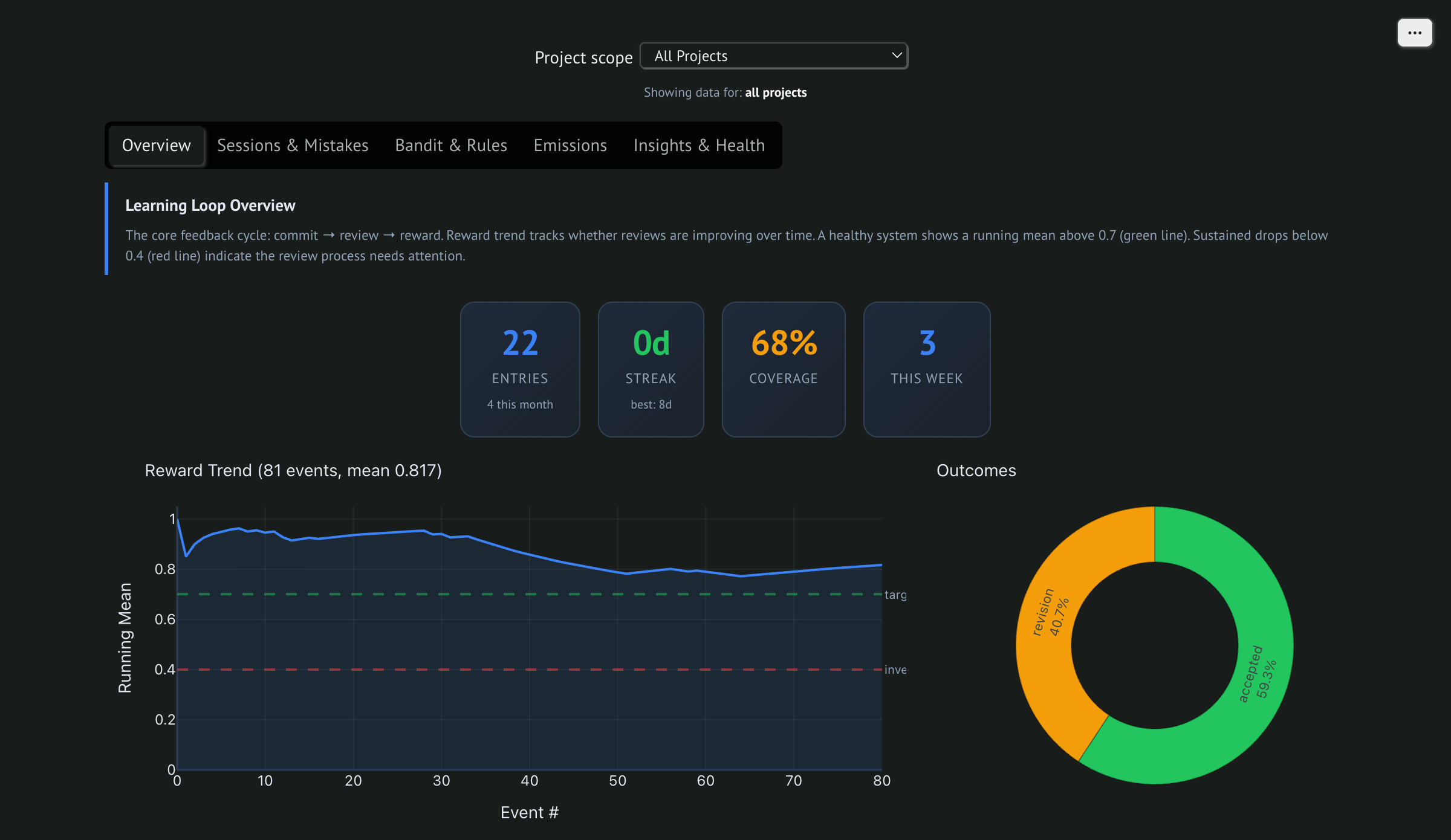Click the 'Project scope' label

(583, 57)
